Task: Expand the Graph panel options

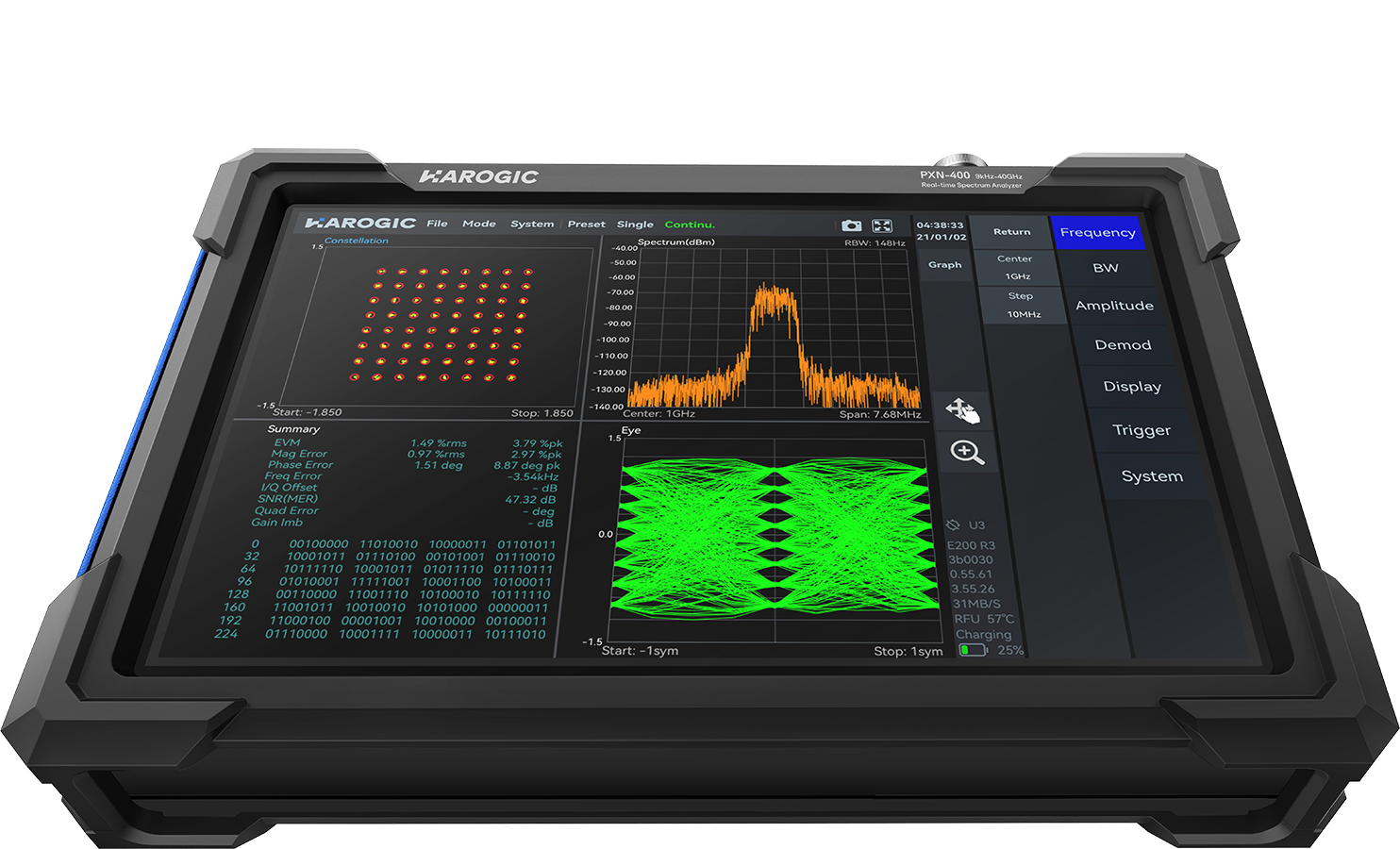Action: (944, 265)
